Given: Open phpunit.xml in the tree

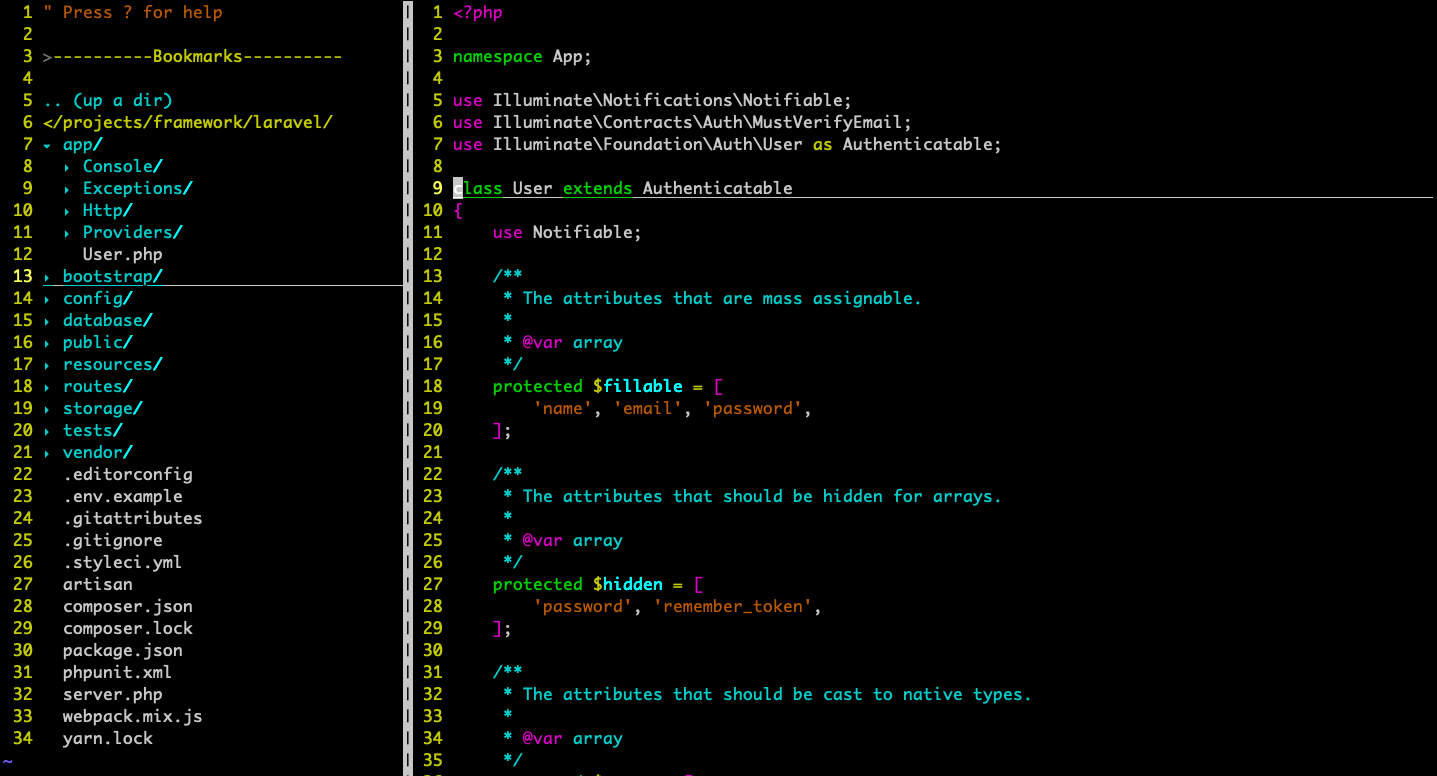Looking at the screenshot, I should point(118,672).
